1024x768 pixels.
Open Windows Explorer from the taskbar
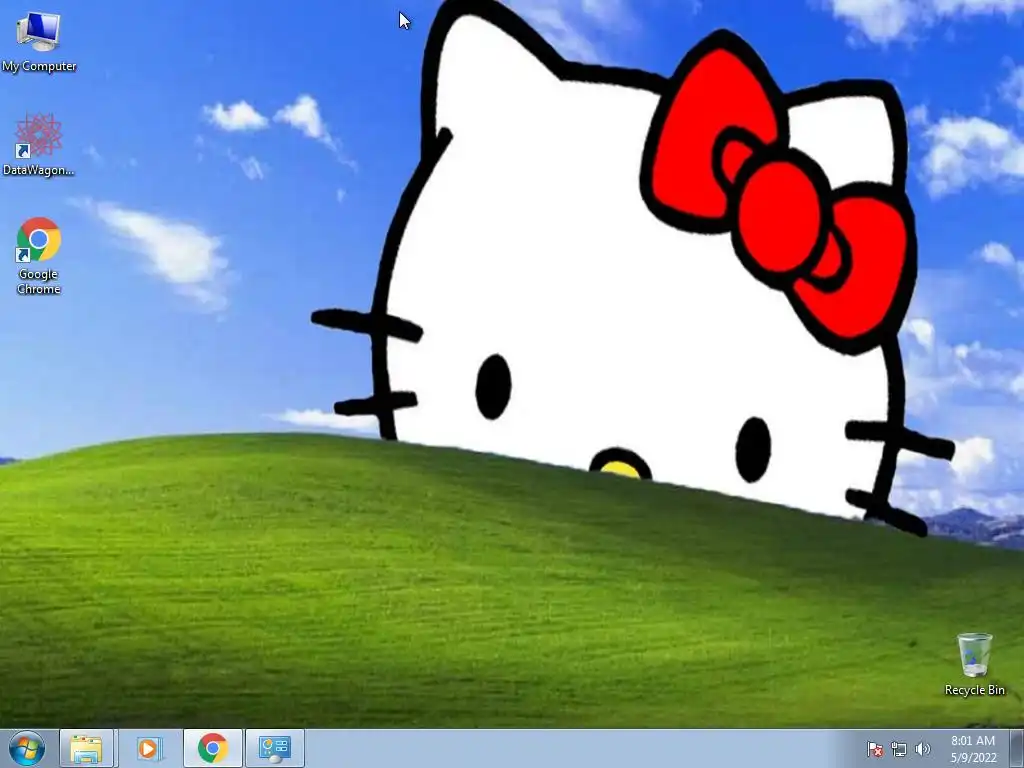click(x=86, y=748)
